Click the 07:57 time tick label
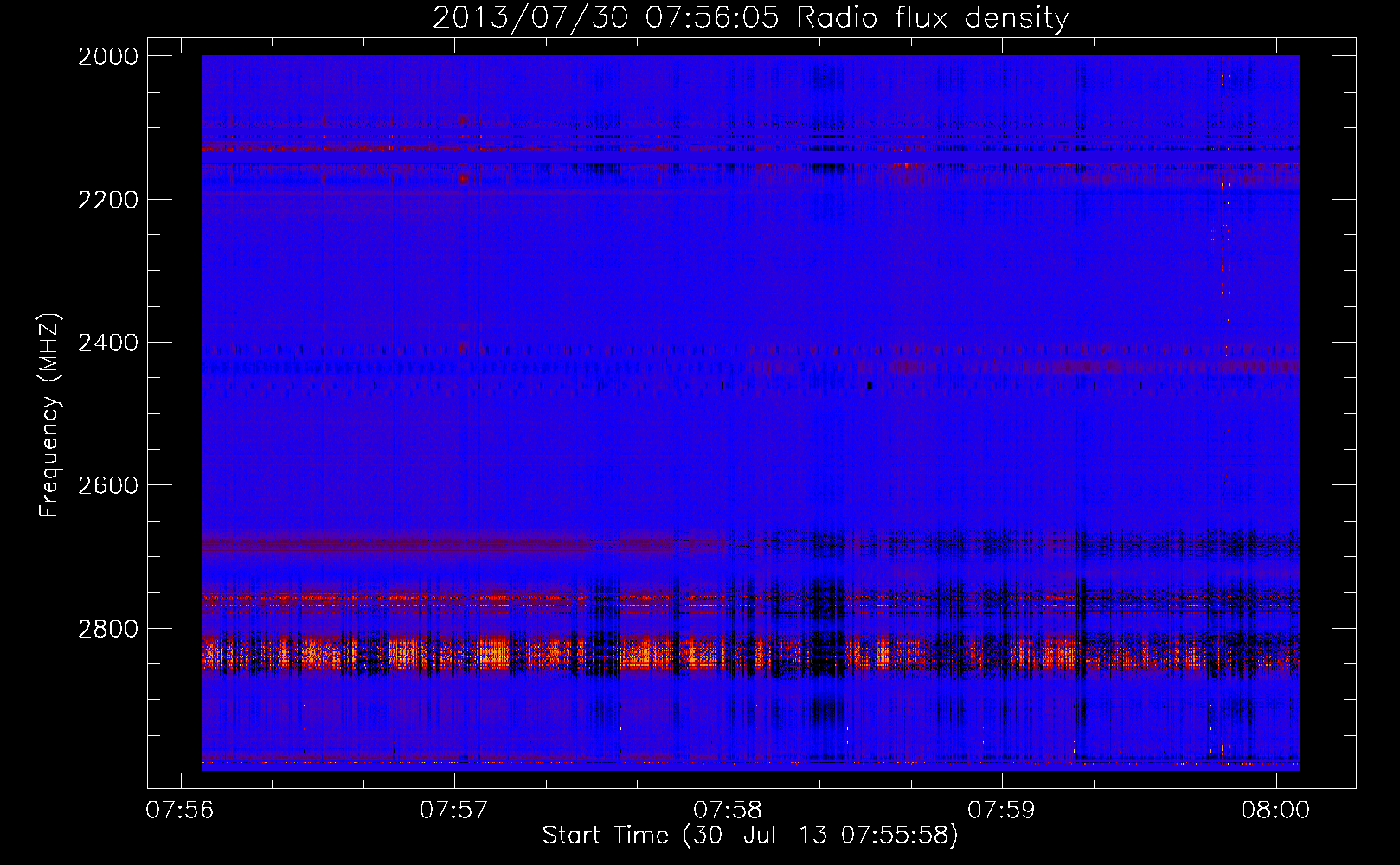 [x=454, y=810]
